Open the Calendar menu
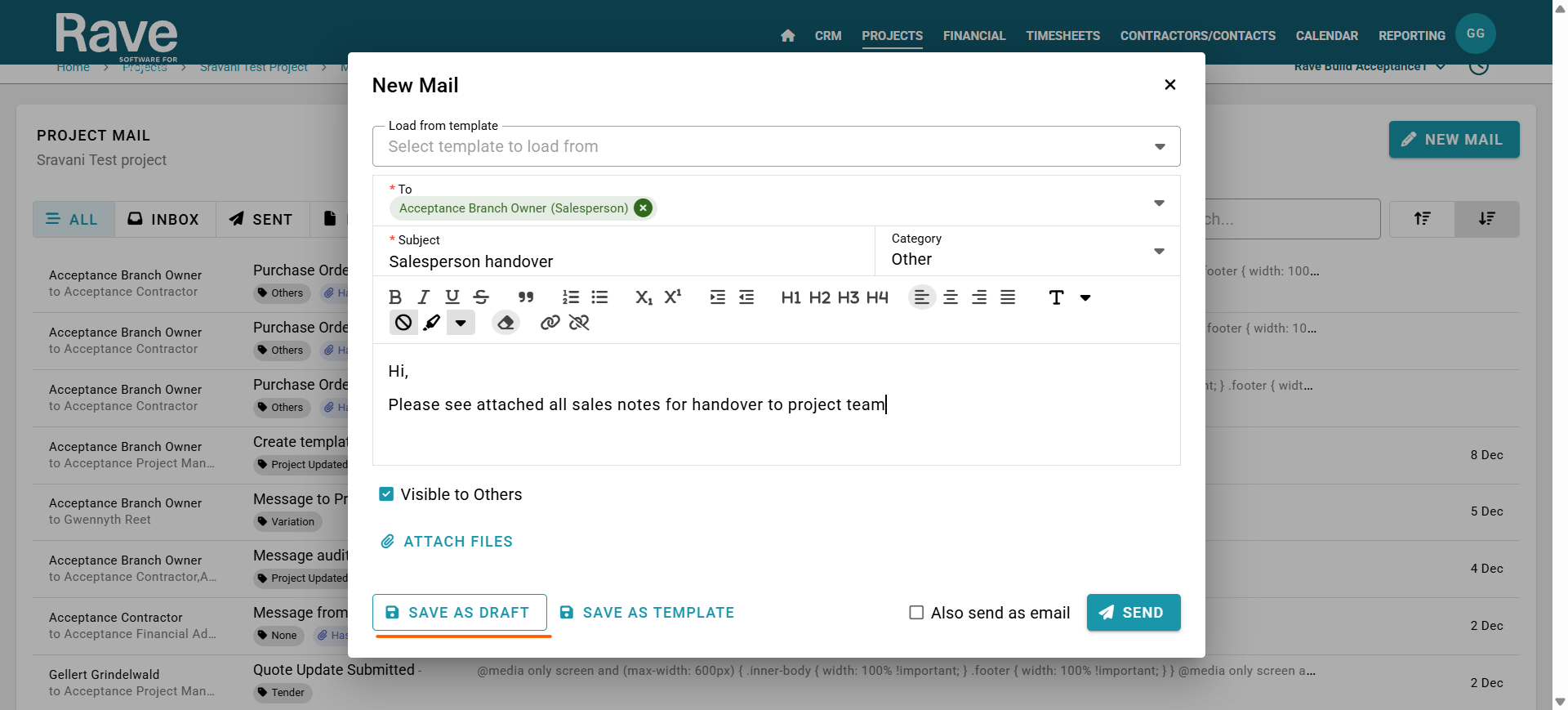 pos(1327,36)
